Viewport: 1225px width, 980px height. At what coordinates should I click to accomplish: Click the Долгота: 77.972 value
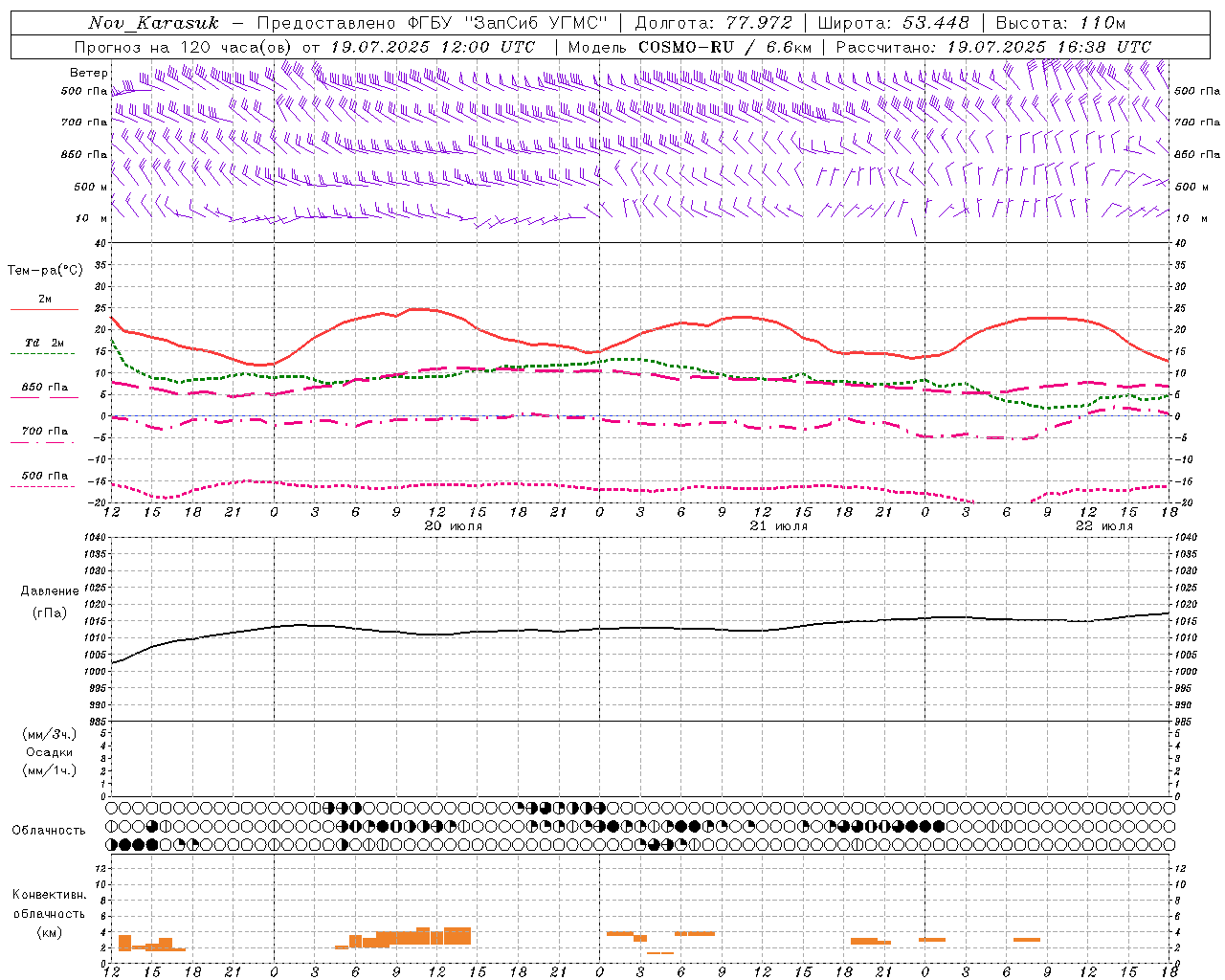tap(714, 23)
